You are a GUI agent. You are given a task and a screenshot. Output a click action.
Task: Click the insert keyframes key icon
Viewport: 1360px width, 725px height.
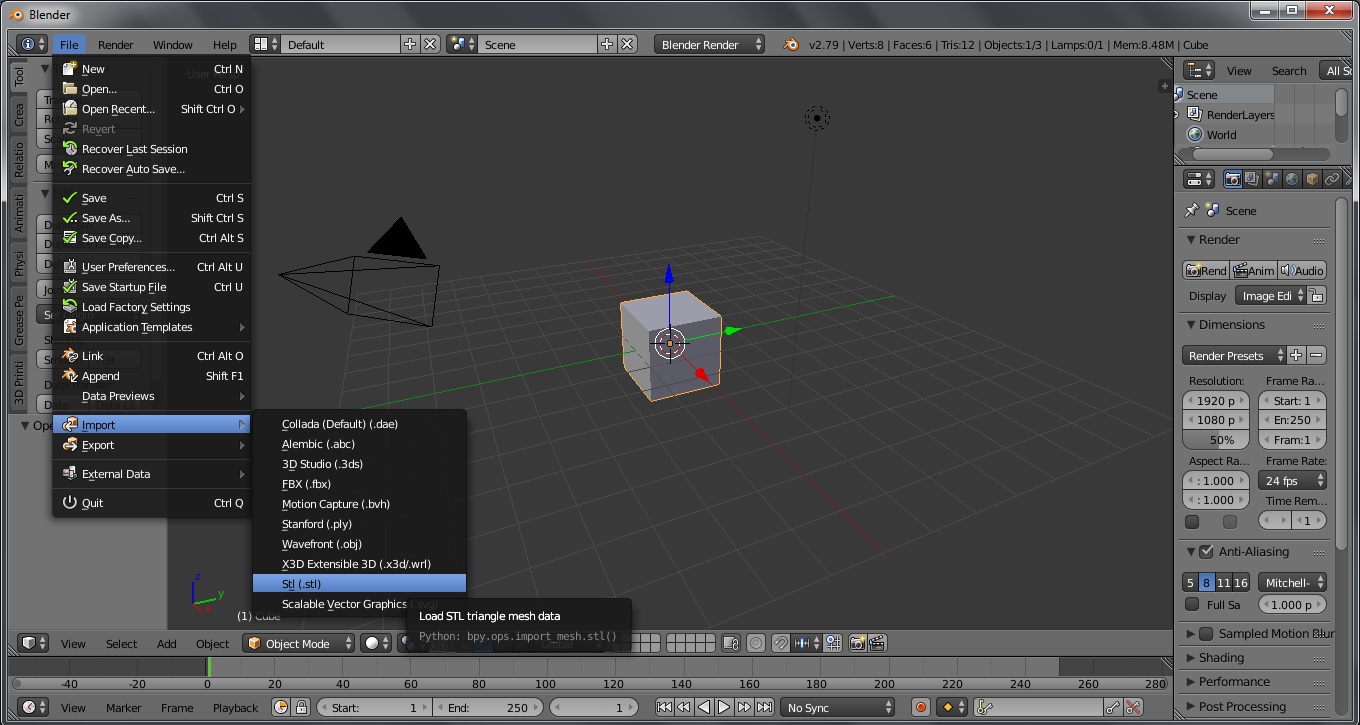(x=1113, y=707)
